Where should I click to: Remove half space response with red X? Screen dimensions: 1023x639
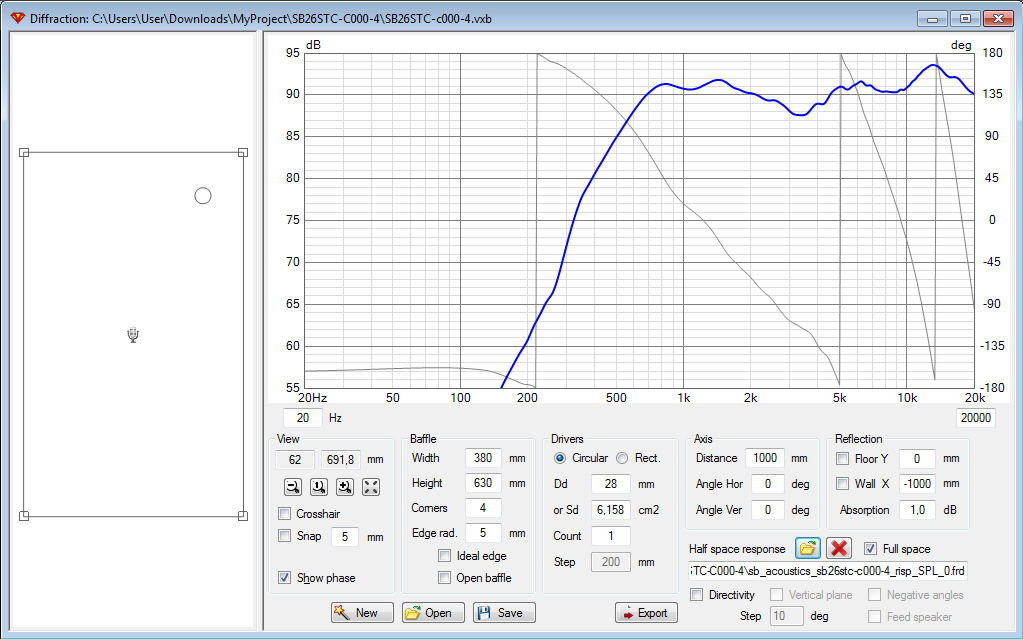point(839,548)
